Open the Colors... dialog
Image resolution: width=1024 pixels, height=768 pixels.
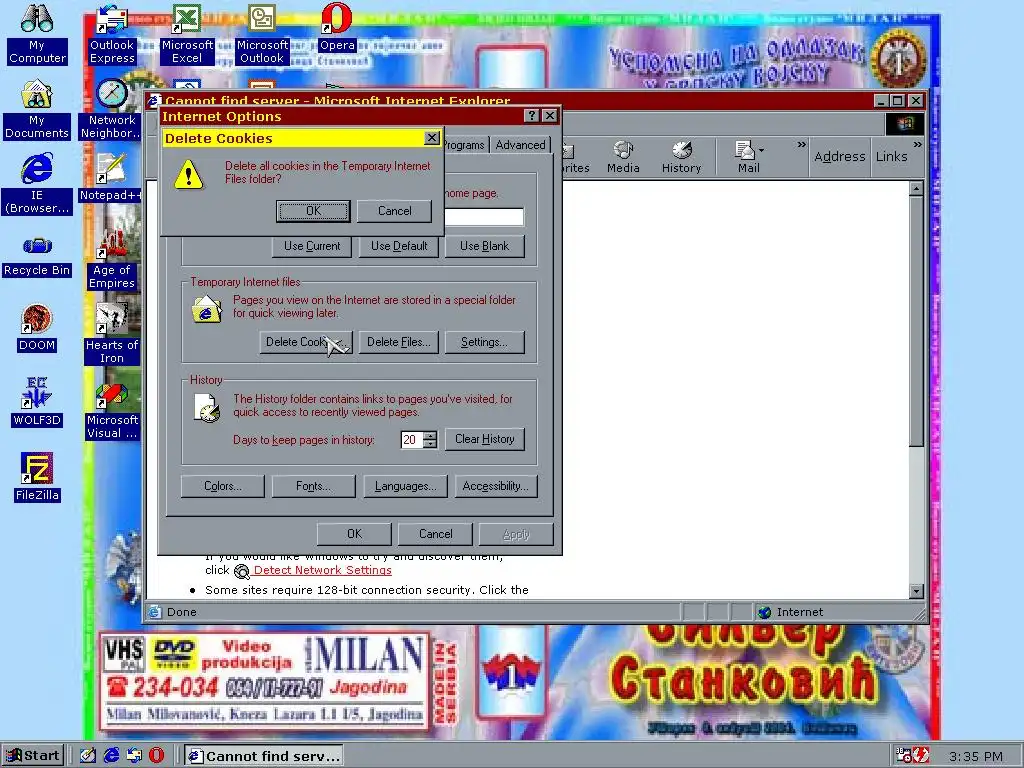[x=223, y=486]
